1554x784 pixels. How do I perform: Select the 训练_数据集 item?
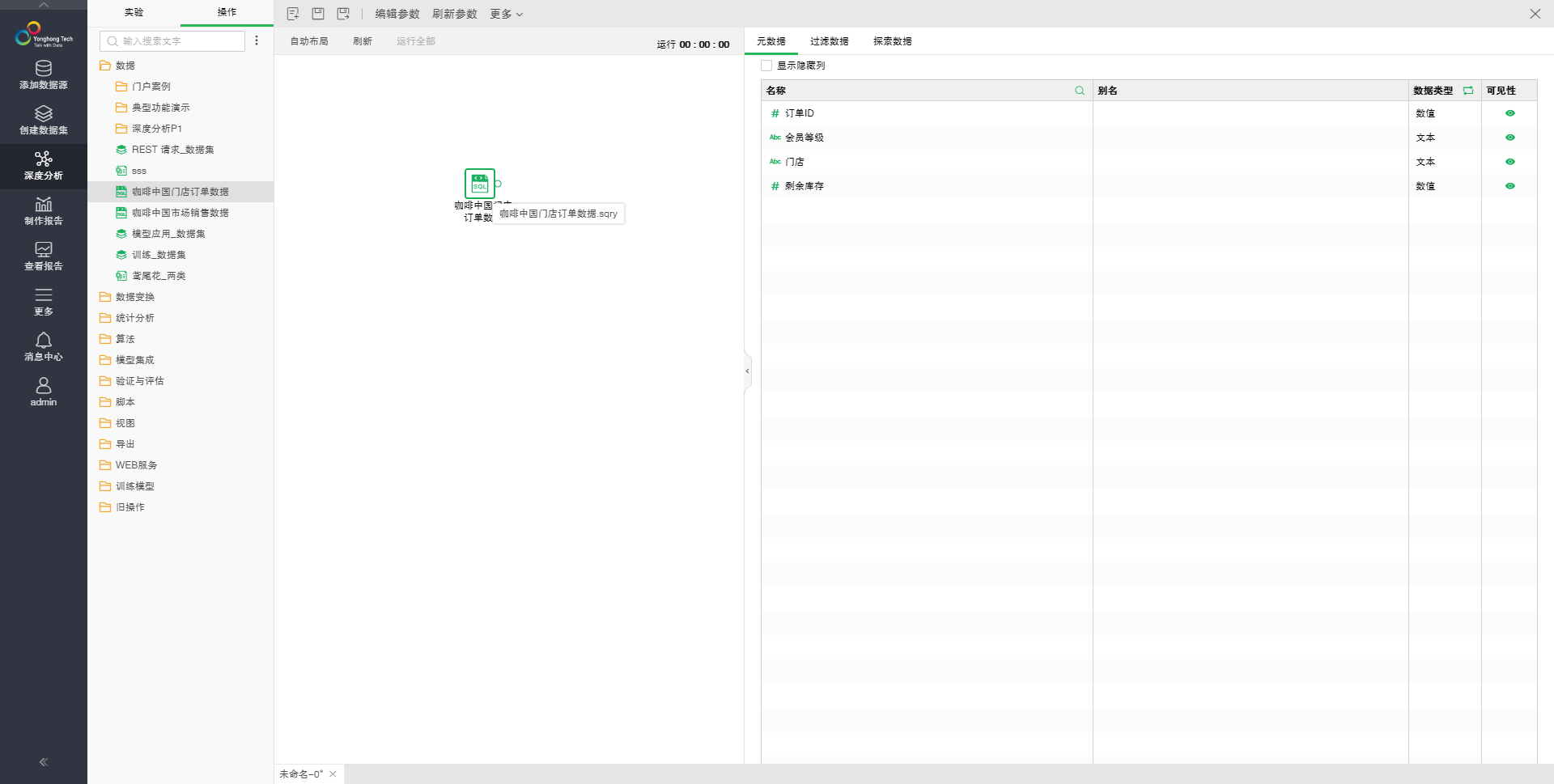point(159,255)
